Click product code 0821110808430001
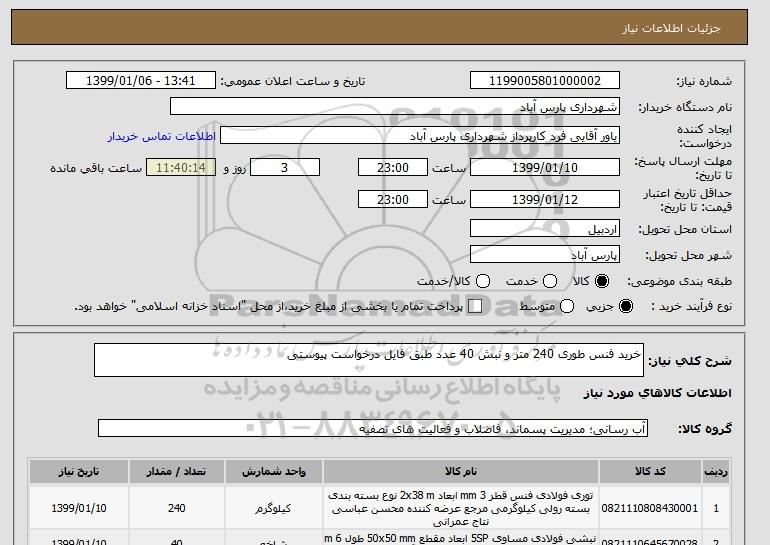This screenshot has width=770, height=545. (x=650, y=508)
